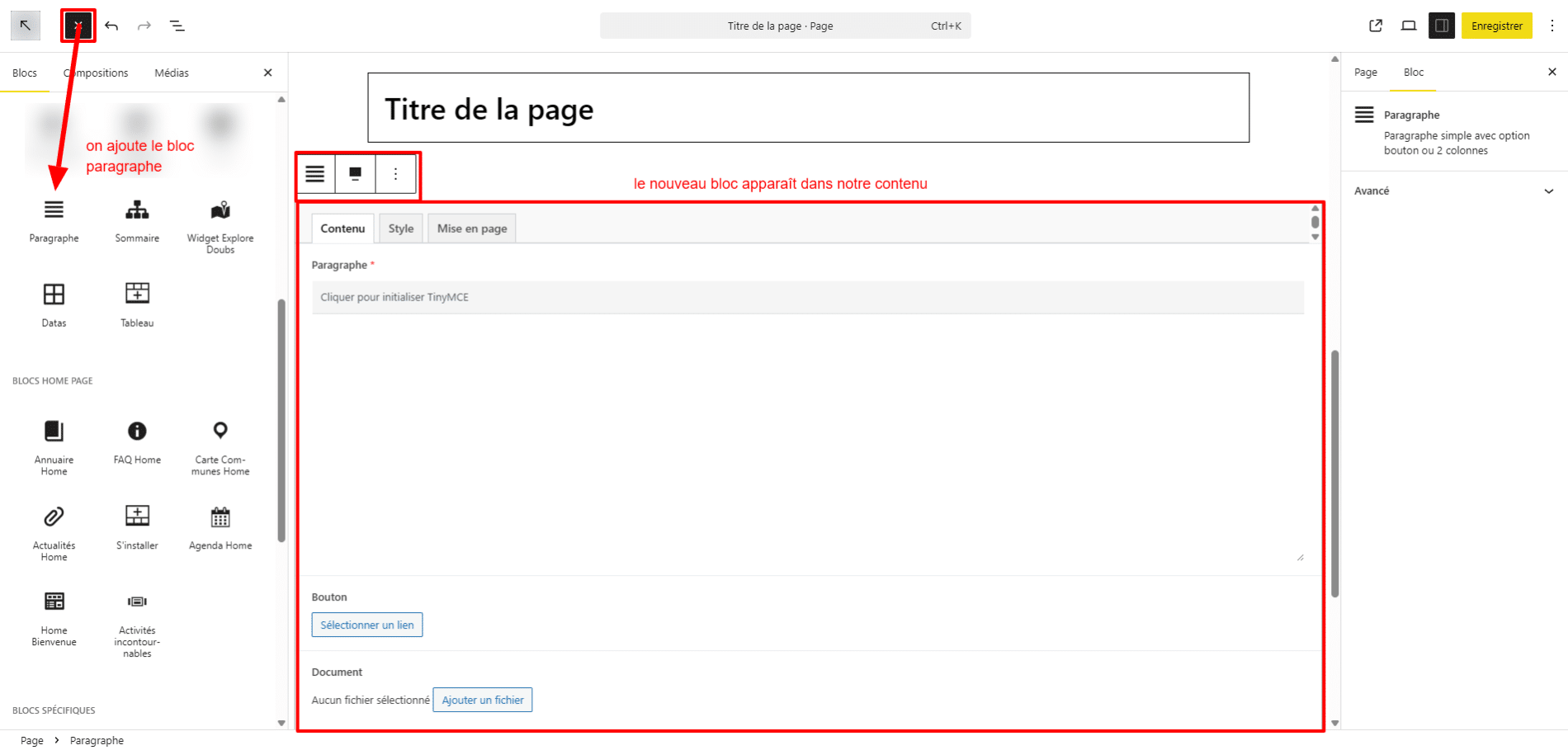Insert the FAQ Home block

137,441
